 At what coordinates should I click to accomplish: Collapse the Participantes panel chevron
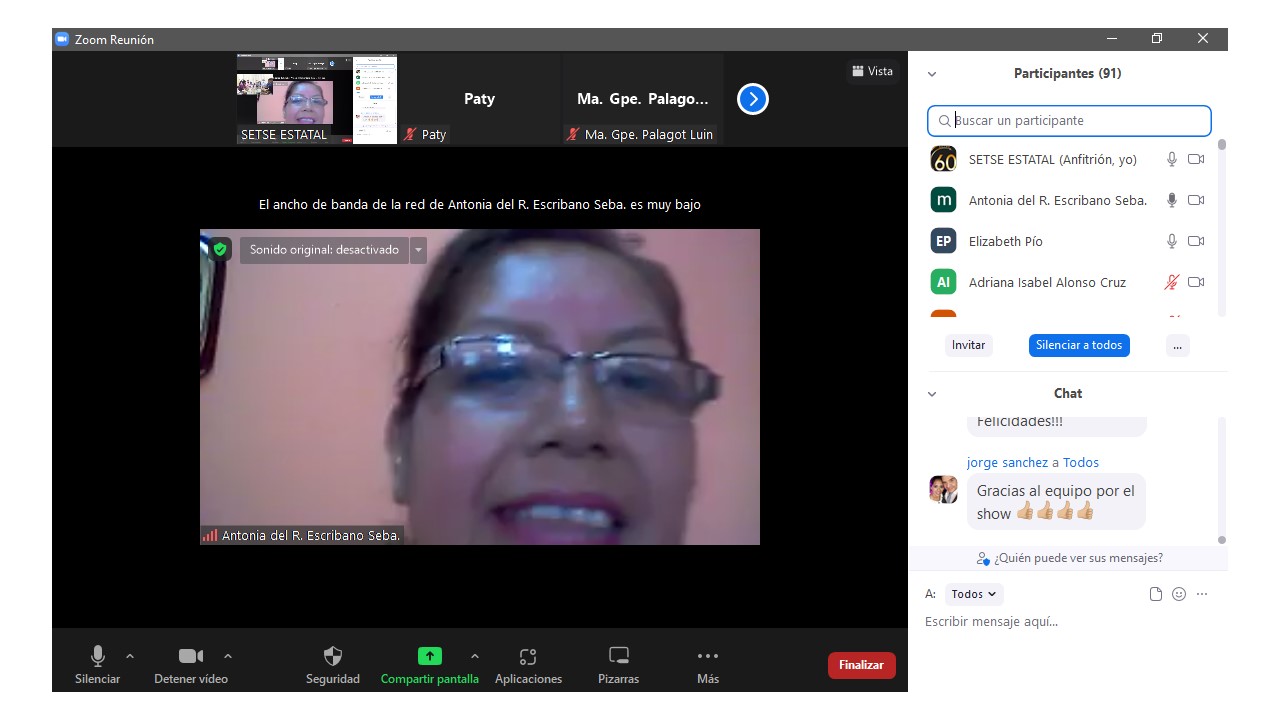tap(932, 74)
